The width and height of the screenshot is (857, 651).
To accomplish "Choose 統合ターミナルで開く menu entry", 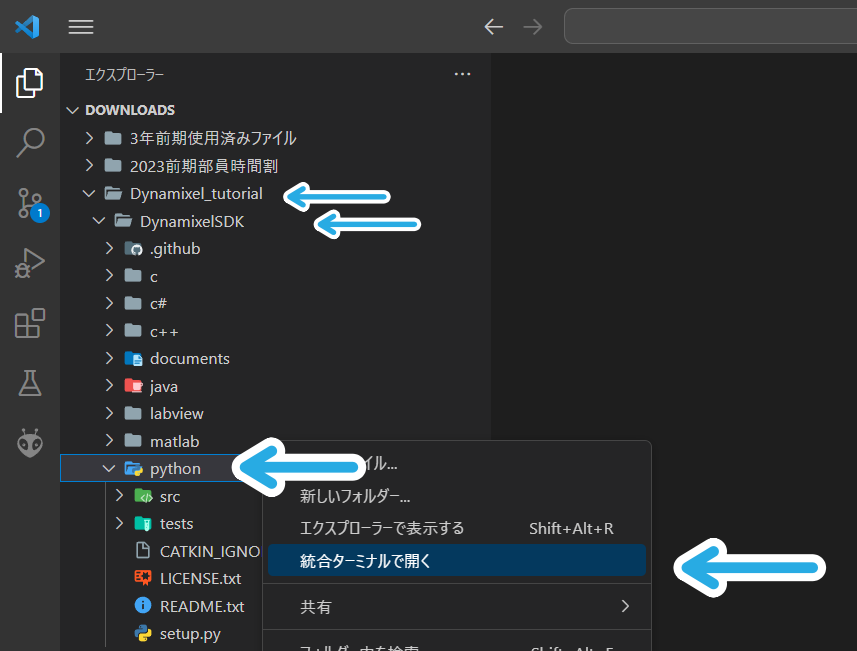I will tap(456, 560).
